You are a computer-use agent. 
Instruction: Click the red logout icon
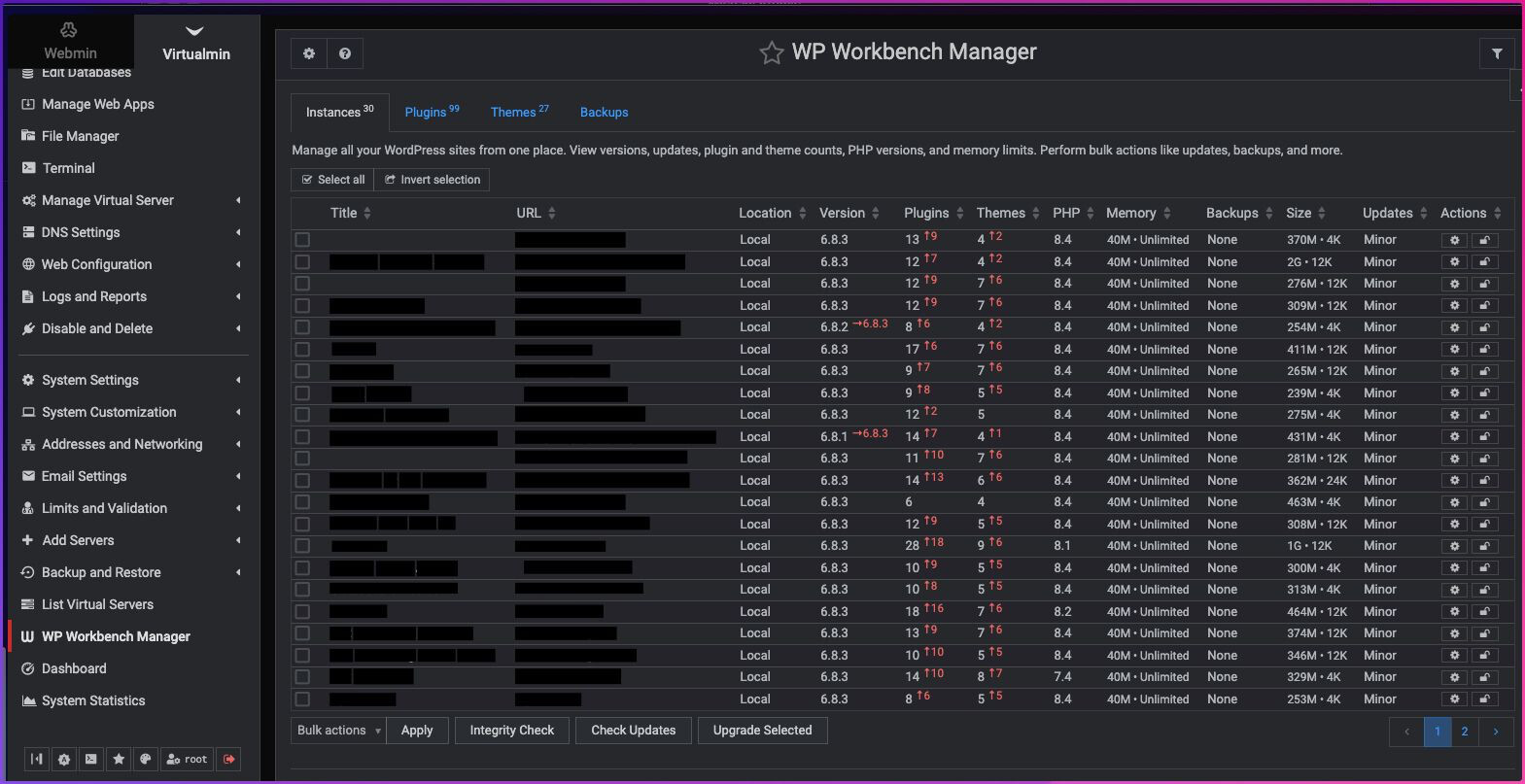229,759
